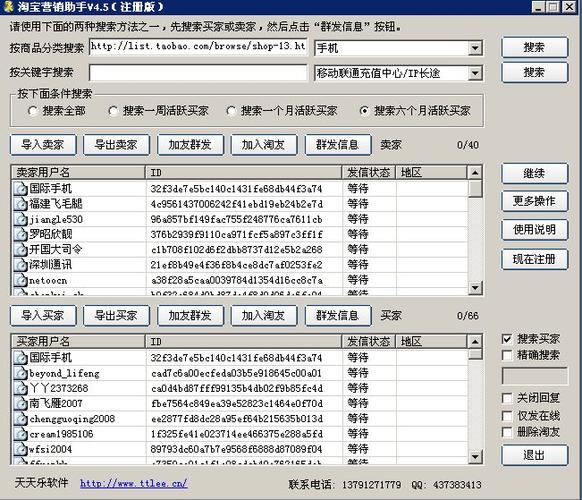582x500 pixels.
Task: Click the icon beside 罗昭欣靓
Action: point(20,234)
